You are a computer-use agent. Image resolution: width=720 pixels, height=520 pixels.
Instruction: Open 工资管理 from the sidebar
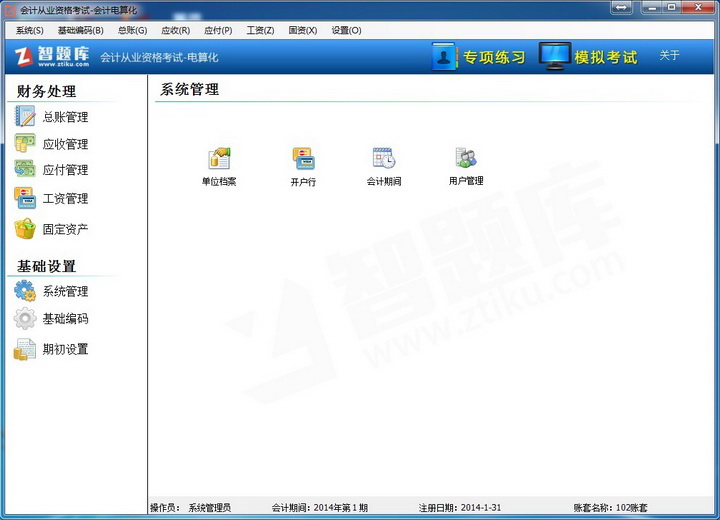(64, 198)
